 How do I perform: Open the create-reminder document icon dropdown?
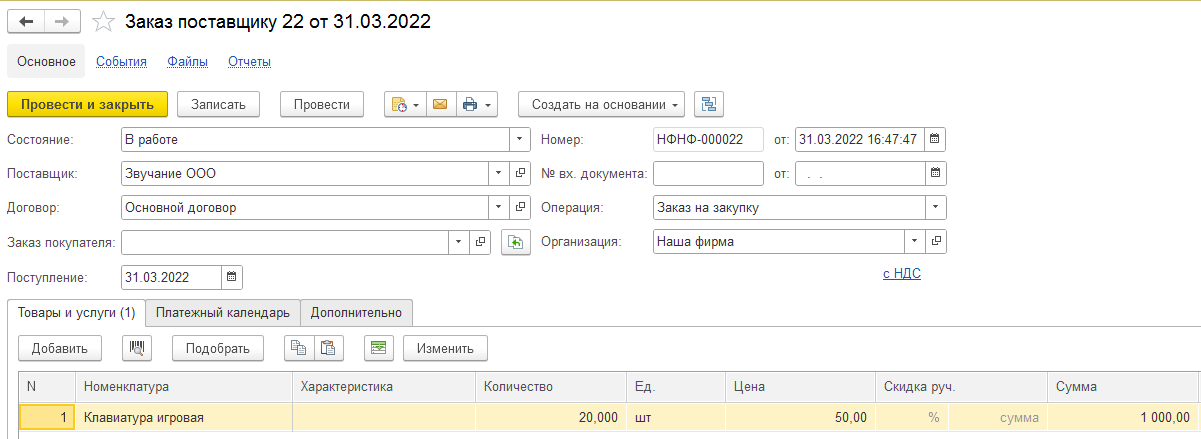coord(405,104)
